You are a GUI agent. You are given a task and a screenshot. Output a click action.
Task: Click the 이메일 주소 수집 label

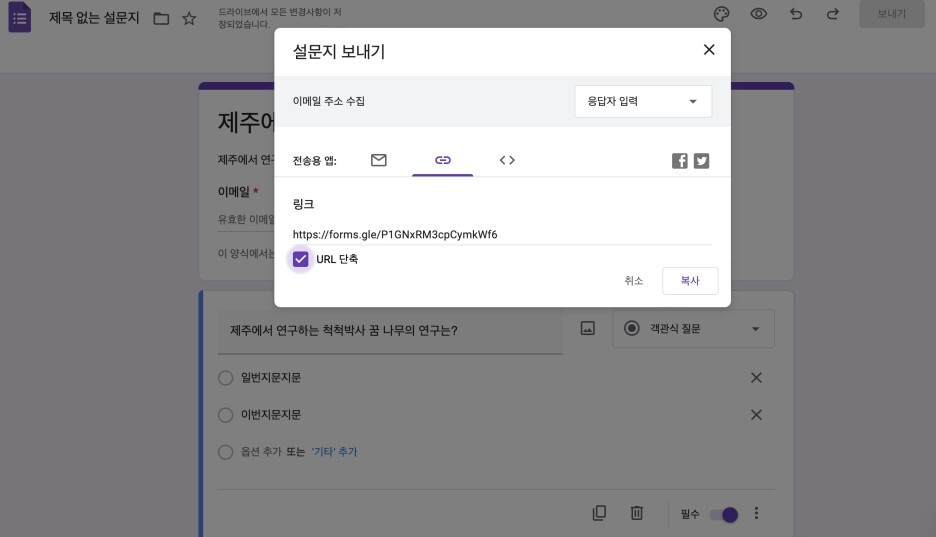tap(328, 101)
